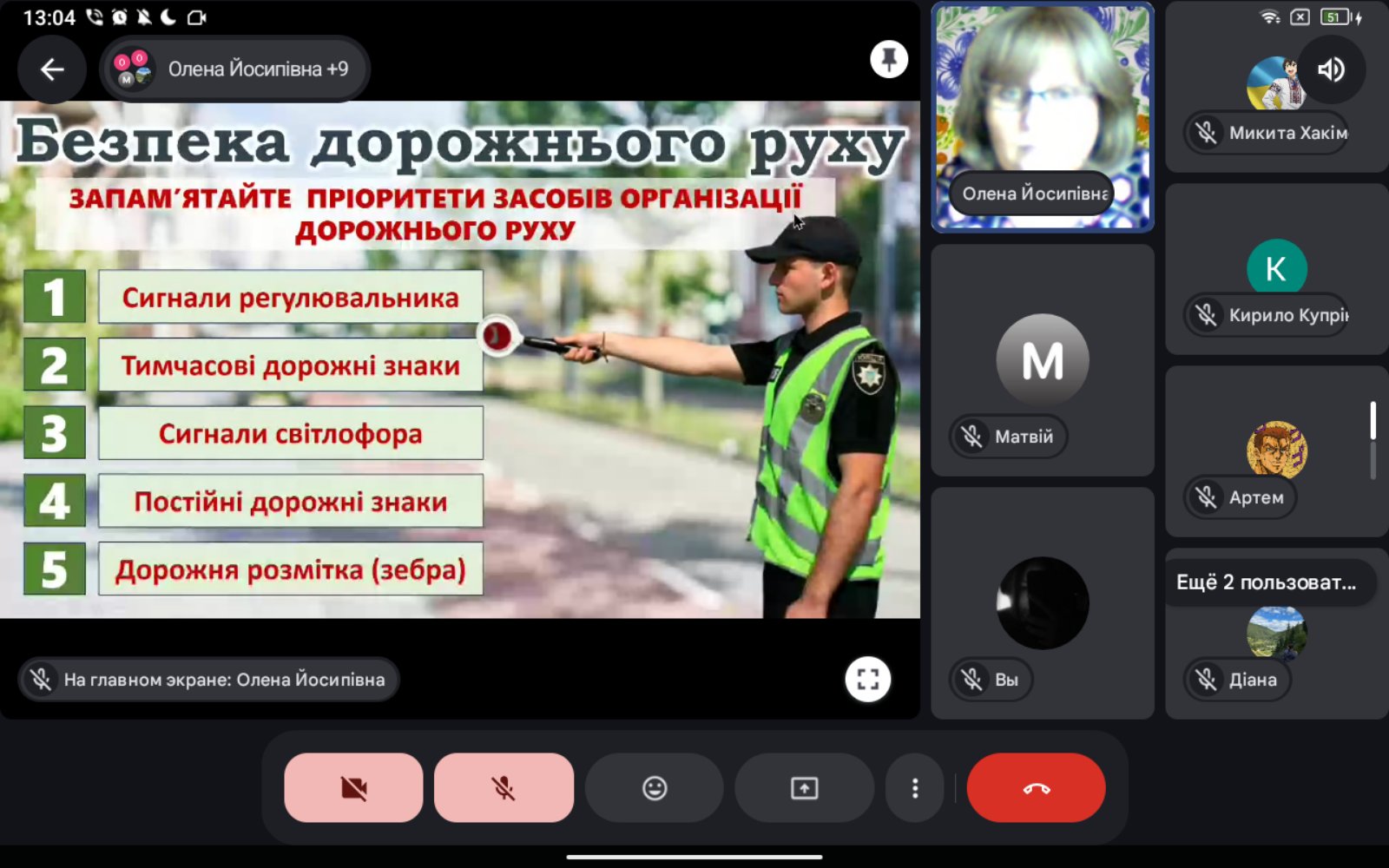Click slide item Дорожня розмітка (зебра)

tap(290, 569)
